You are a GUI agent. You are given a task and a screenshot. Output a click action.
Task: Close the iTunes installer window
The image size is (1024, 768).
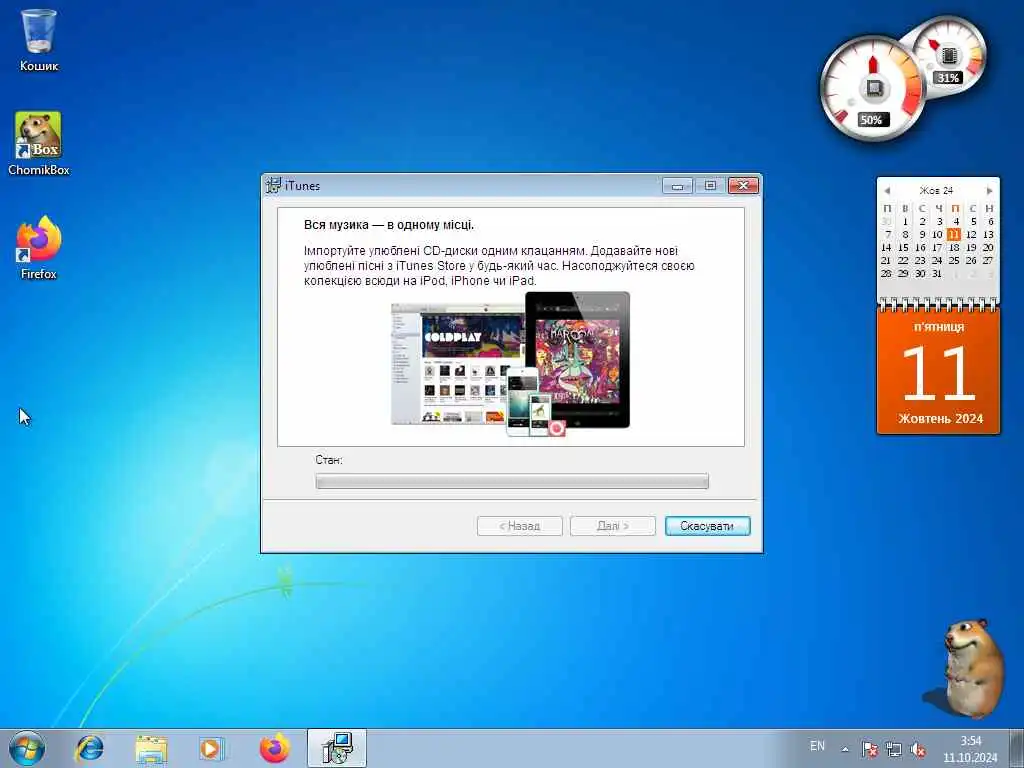[x=743, y=186]
